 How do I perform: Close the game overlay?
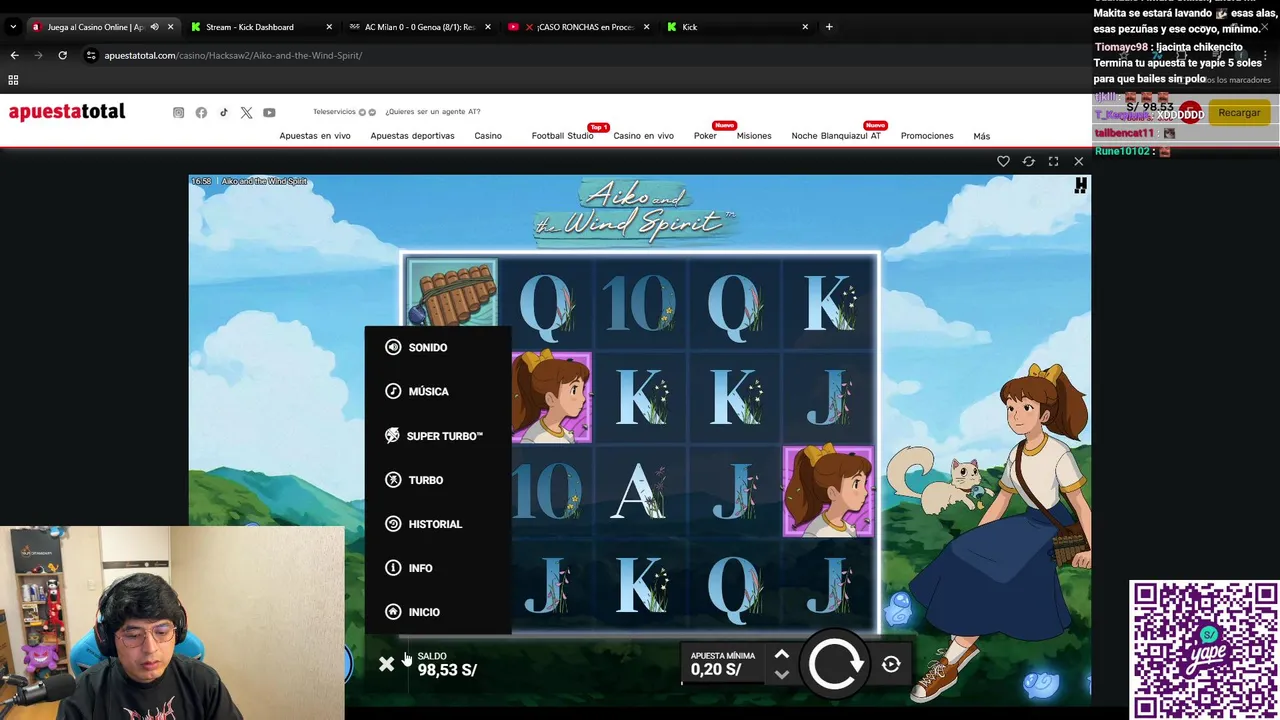(x=1078, y=161)
